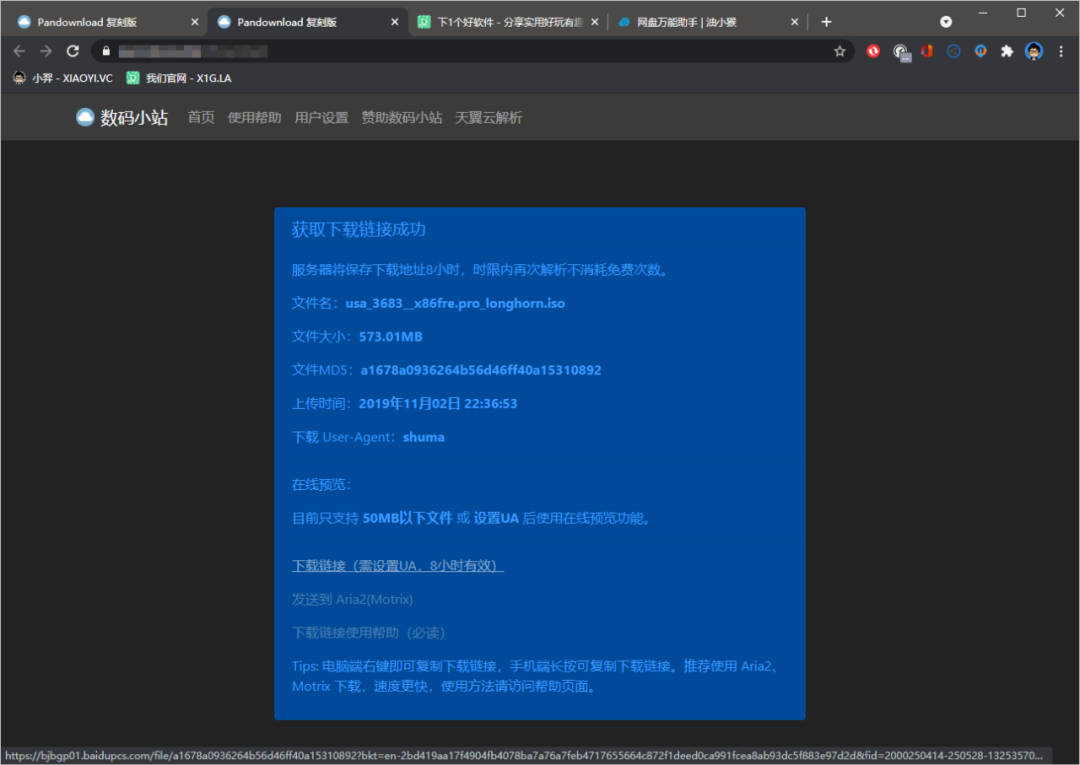The image size is (1080, 765).
Task: Open the 小羿 - XIAOYI.VC bookmark
Action: tap(63, 78)
